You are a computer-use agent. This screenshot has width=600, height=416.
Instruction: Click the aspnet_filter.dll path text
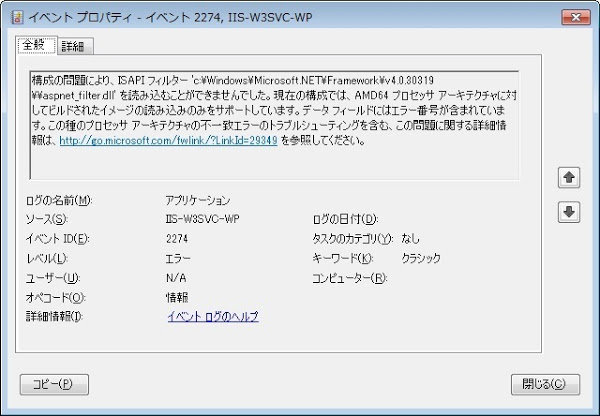[74, 95]
